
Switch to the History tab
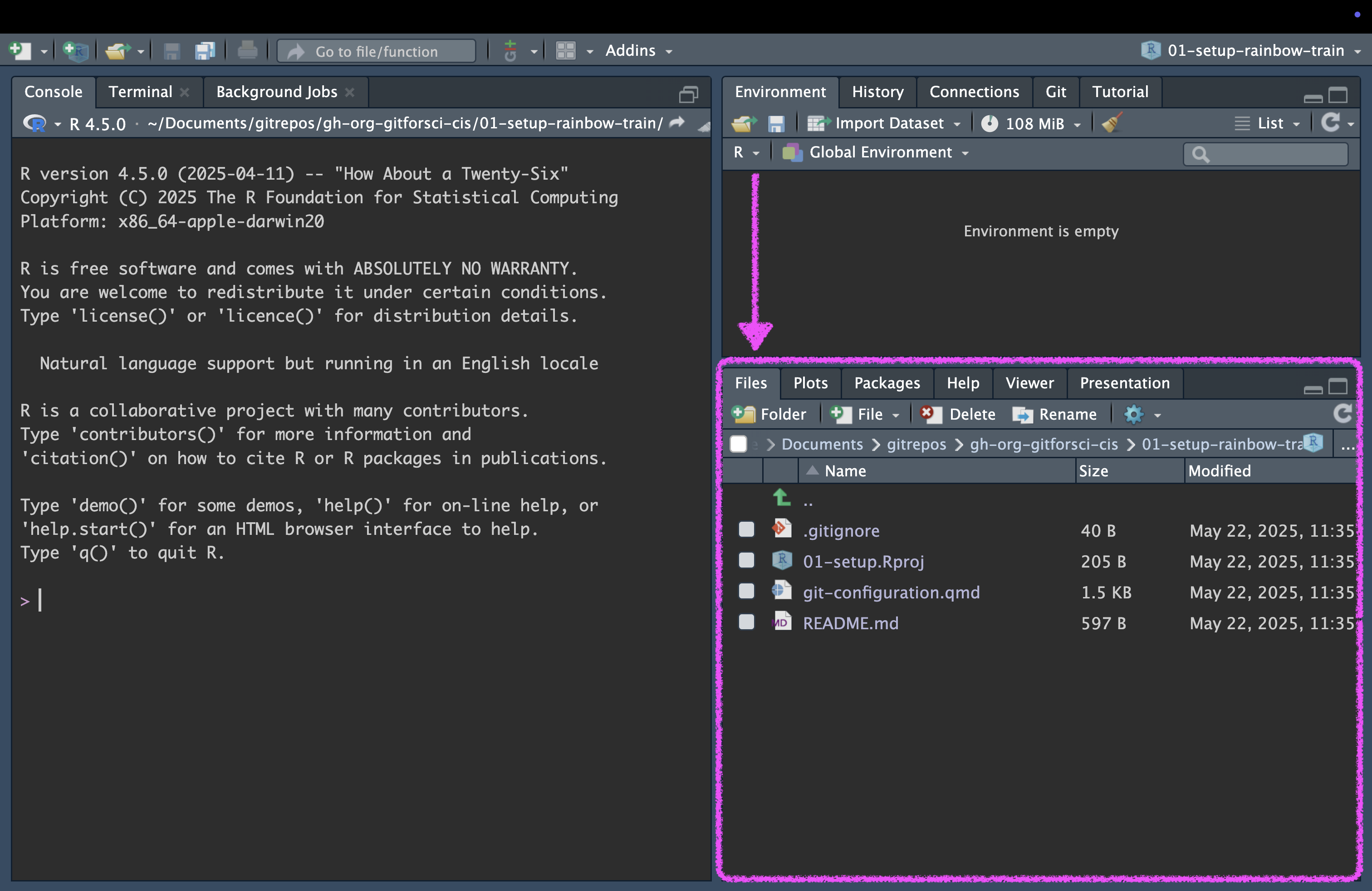[x=877, y=92]
